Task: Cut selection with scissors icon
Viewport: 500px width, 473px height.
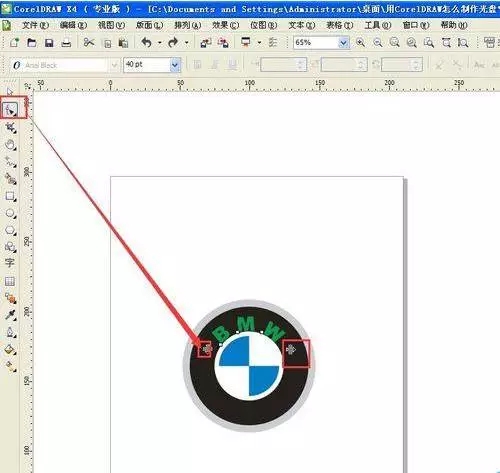Action: pyautogui.click(x=89, y=42)
